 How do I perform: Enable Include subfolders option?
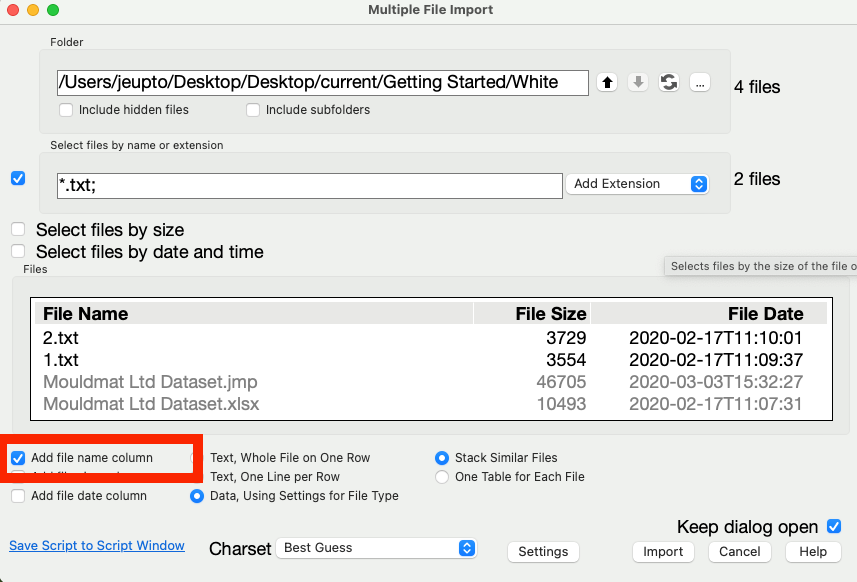click(x=253, y=110)
